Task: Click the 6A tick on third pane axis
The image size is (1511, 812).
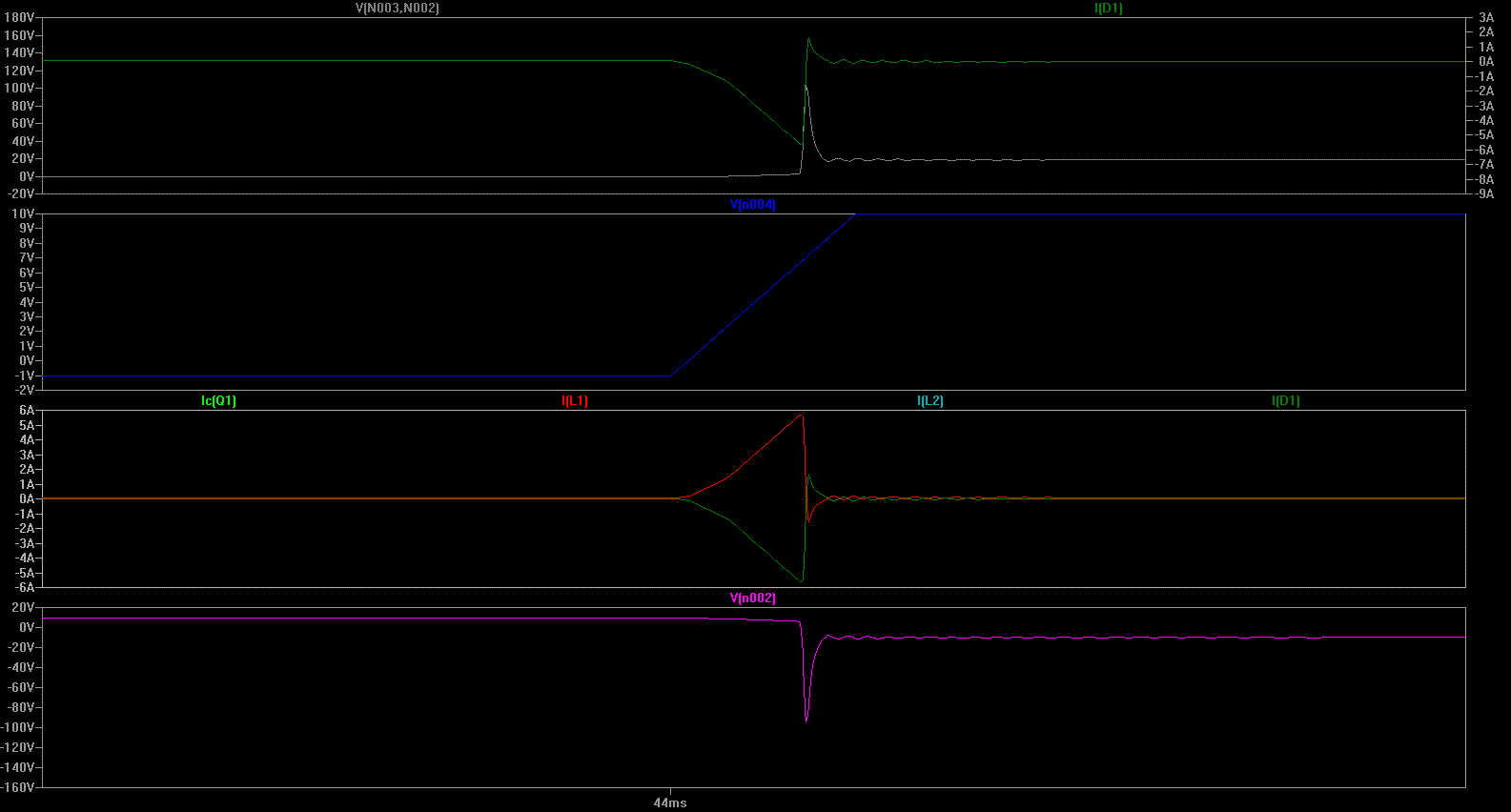Action: pyautogui.click(x=27, y=410)
